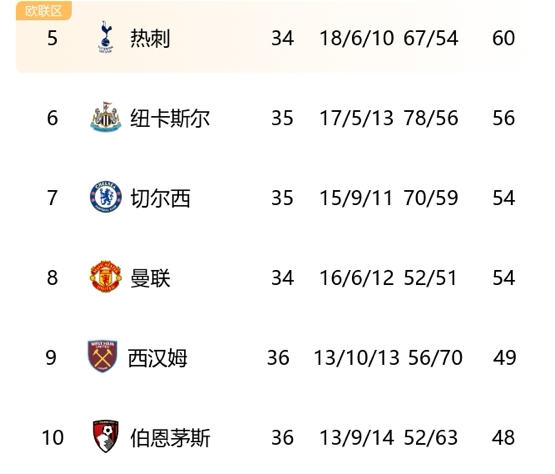This screenshot has height=474, width=555.
Task: Click the Chelsea club badge
Action: 106,197
